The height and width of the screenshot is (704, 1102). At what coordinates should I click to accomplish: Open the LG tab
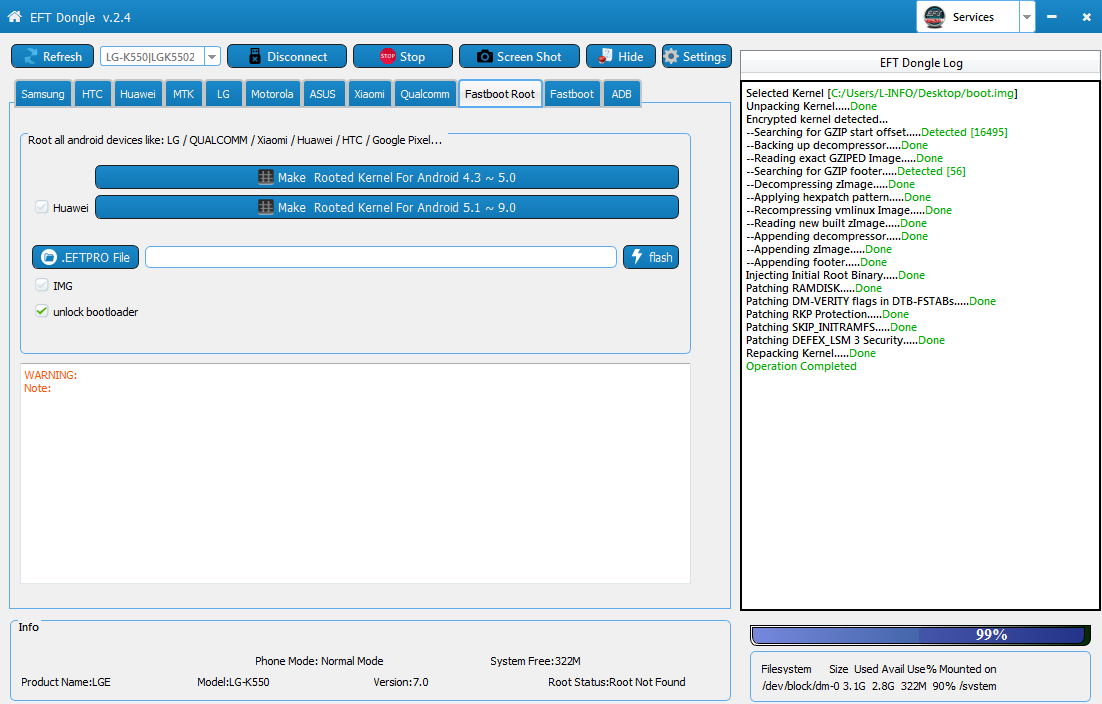pyautogui.click(x=223, y=94)
